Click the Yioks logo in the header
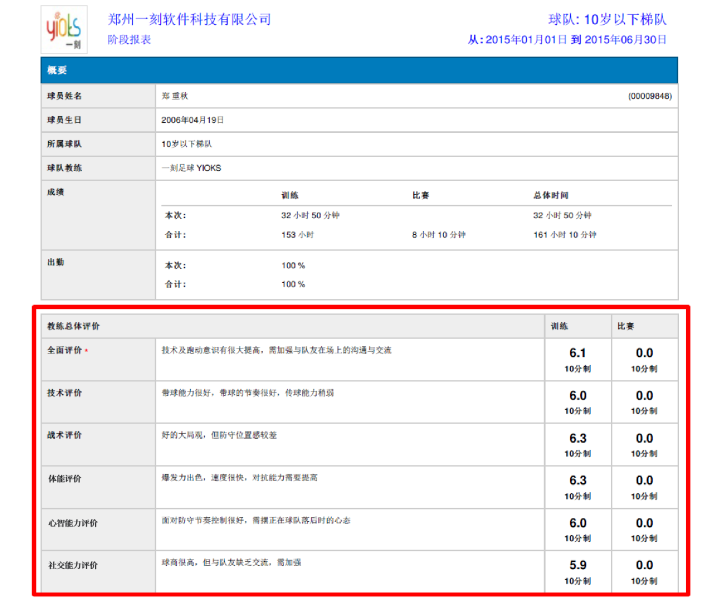720x603 pixels. pos(64,28)
